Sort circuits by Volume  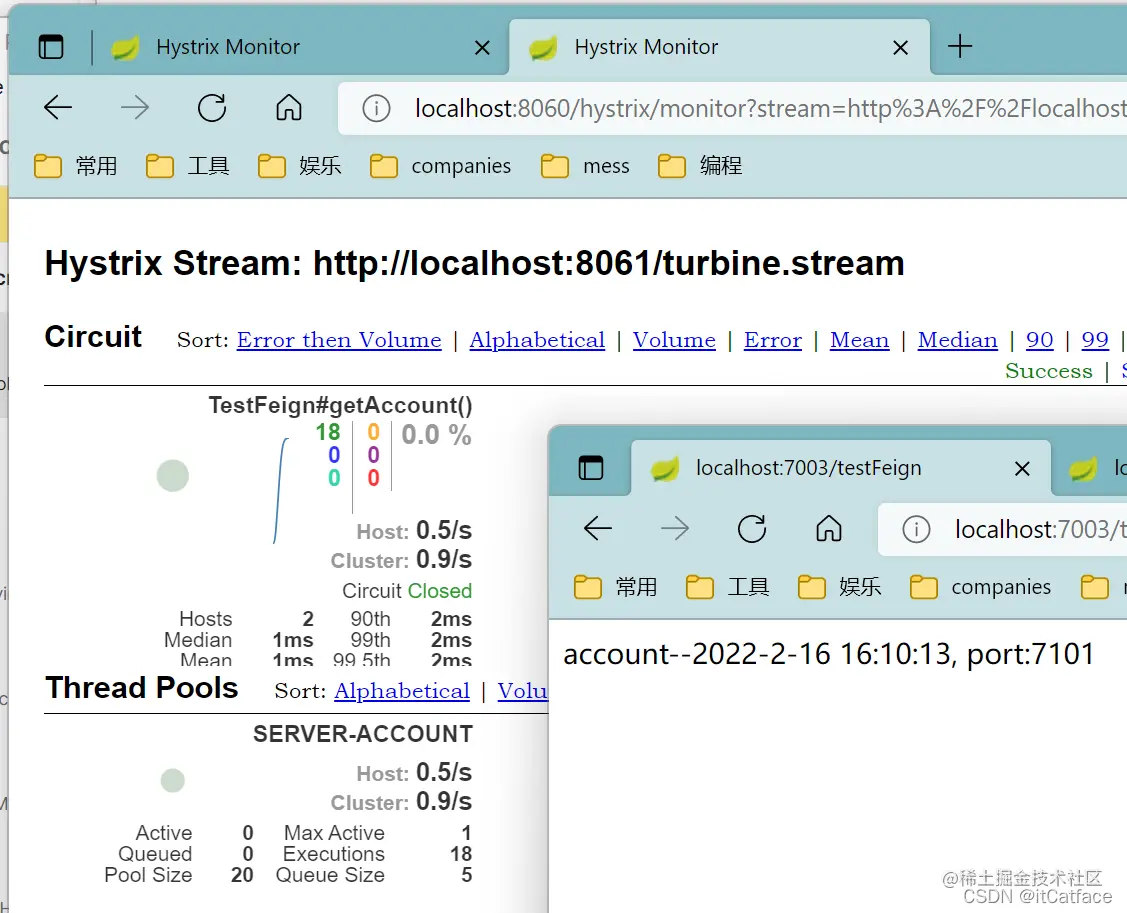[674, 340]
